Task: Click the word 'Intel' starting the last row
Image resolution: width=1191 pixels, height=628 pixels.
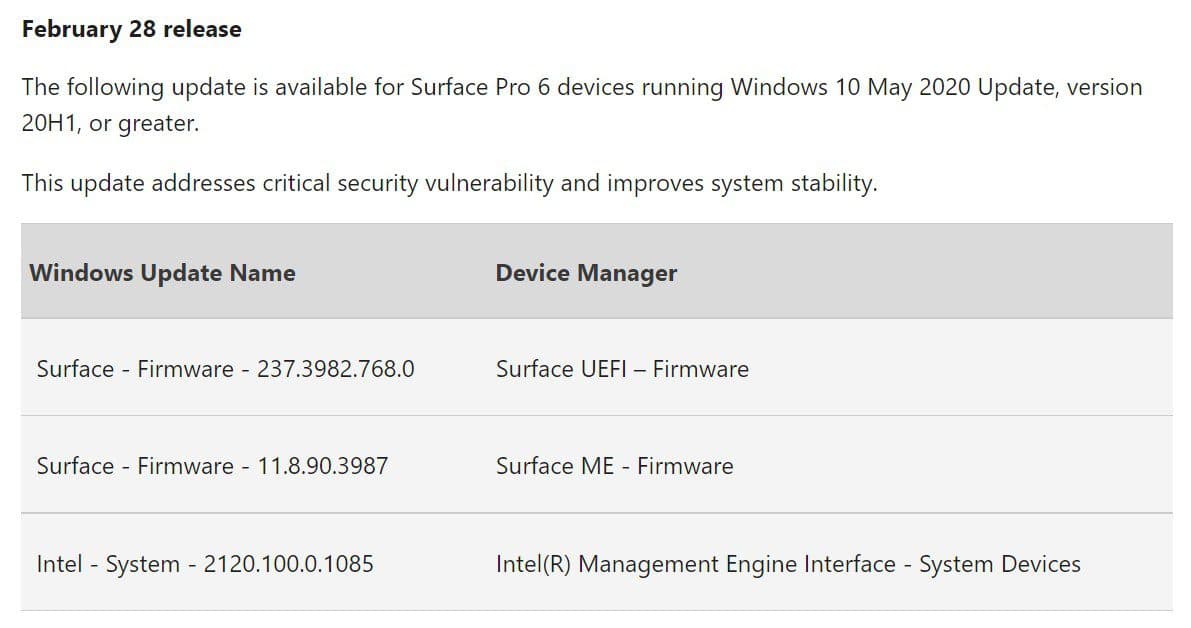Action: point(59,563)
